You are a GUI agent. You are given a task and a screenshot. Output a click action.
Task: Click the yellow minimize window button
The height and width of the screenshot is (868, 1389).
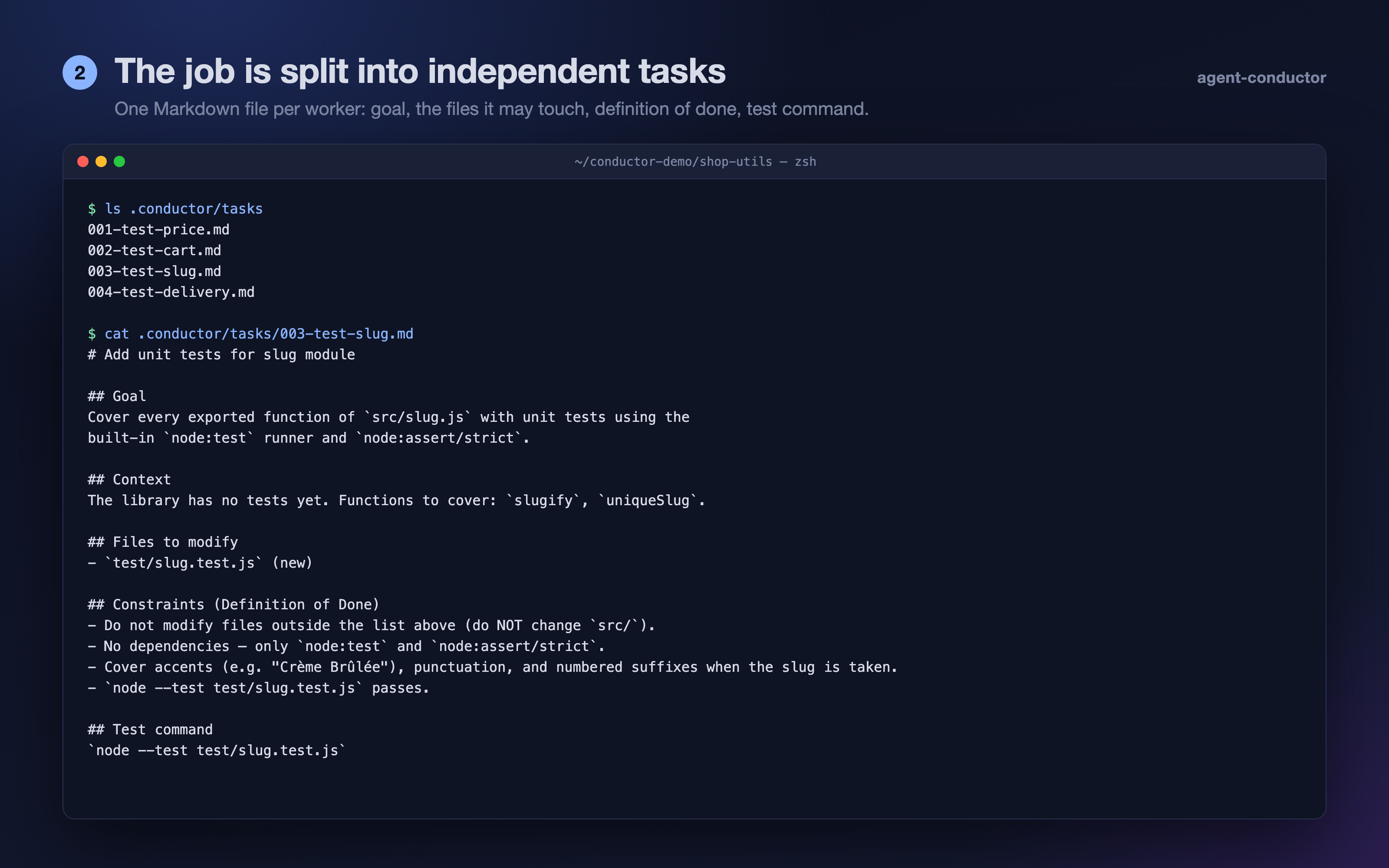click(101, 161)
